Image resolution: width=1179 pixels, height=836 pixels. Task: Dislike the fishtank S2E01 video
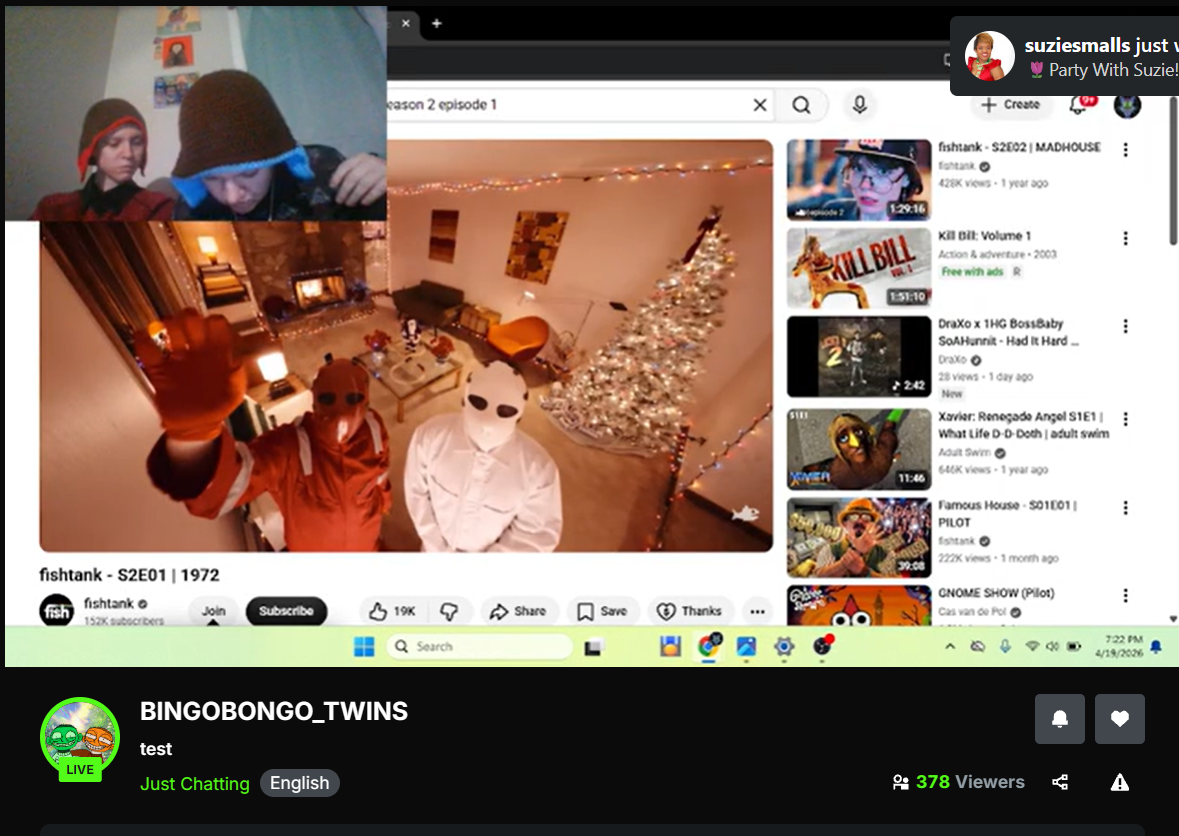(x=449, y=611)
